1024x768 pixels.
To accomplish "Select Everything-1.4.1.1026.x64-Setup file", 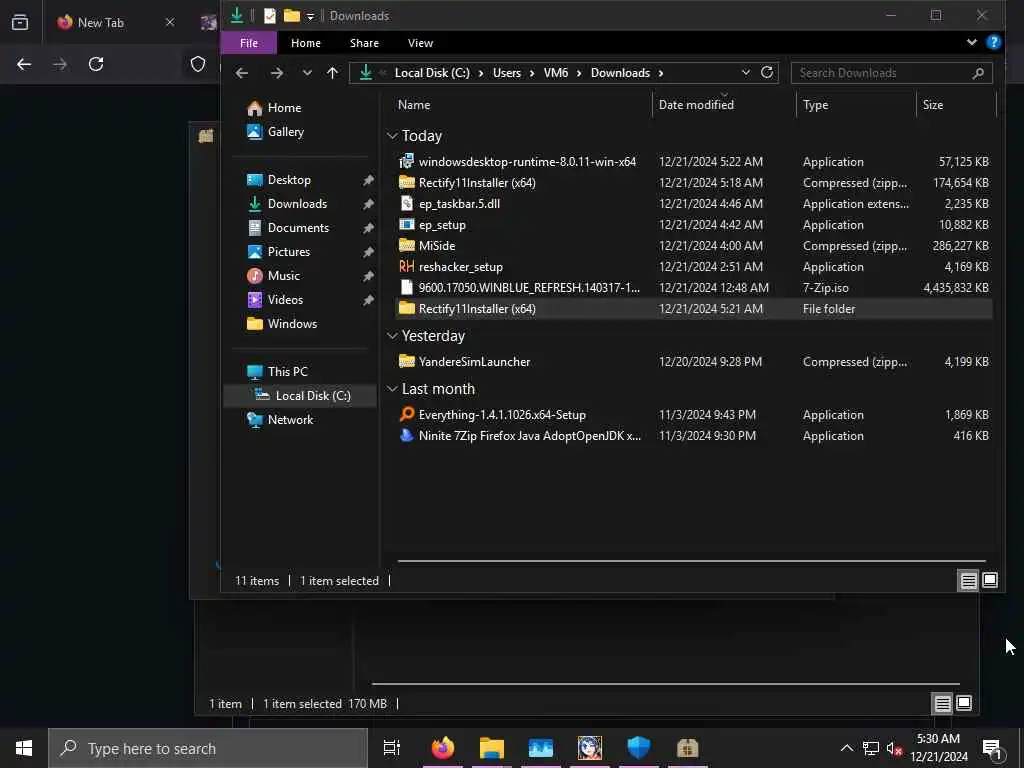I will pos(492,415).
